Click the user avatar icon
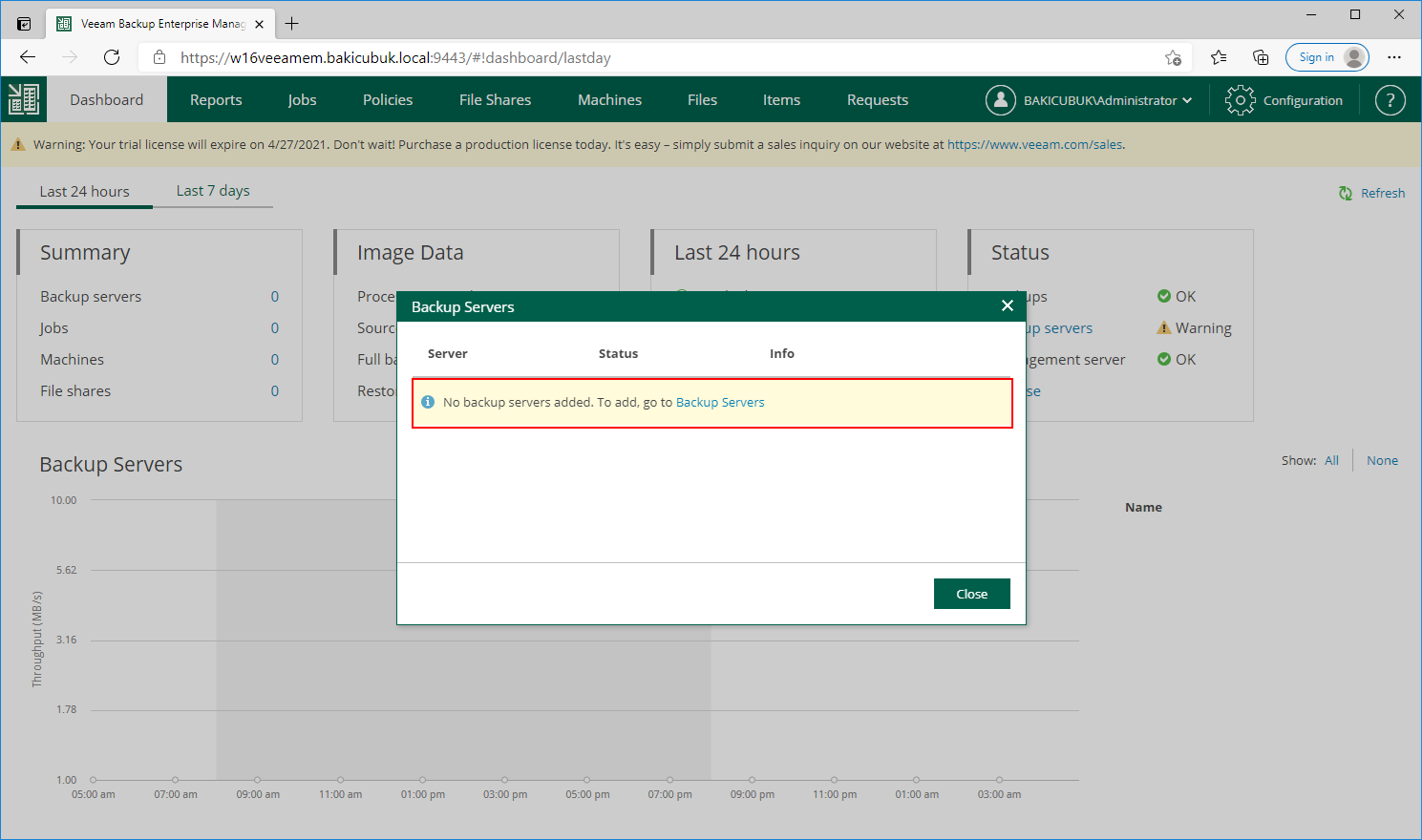 pyautogui.click(x=1000, y=99)
